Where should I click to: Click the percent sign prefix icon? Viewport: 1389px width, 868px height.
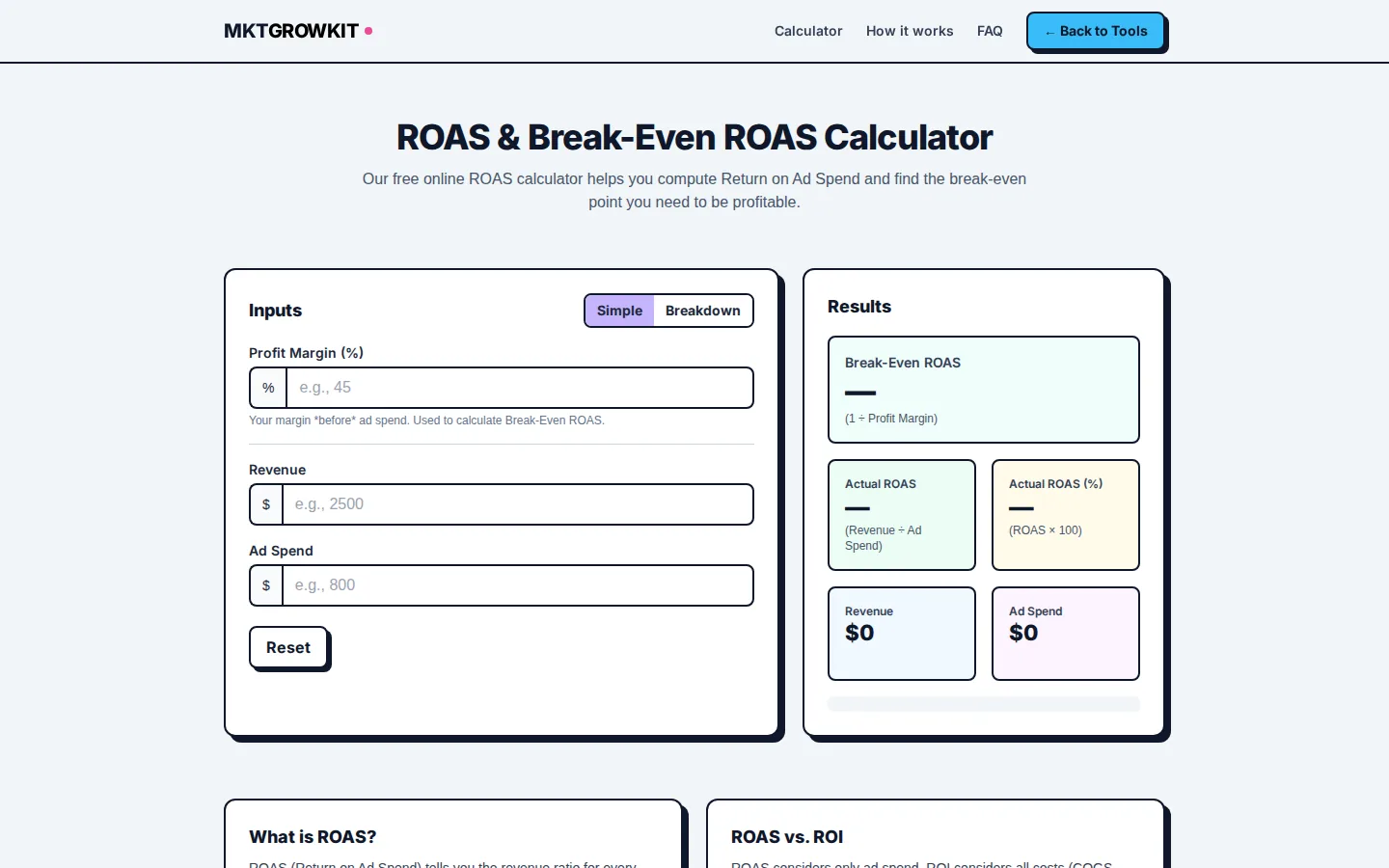coord(268,388)
